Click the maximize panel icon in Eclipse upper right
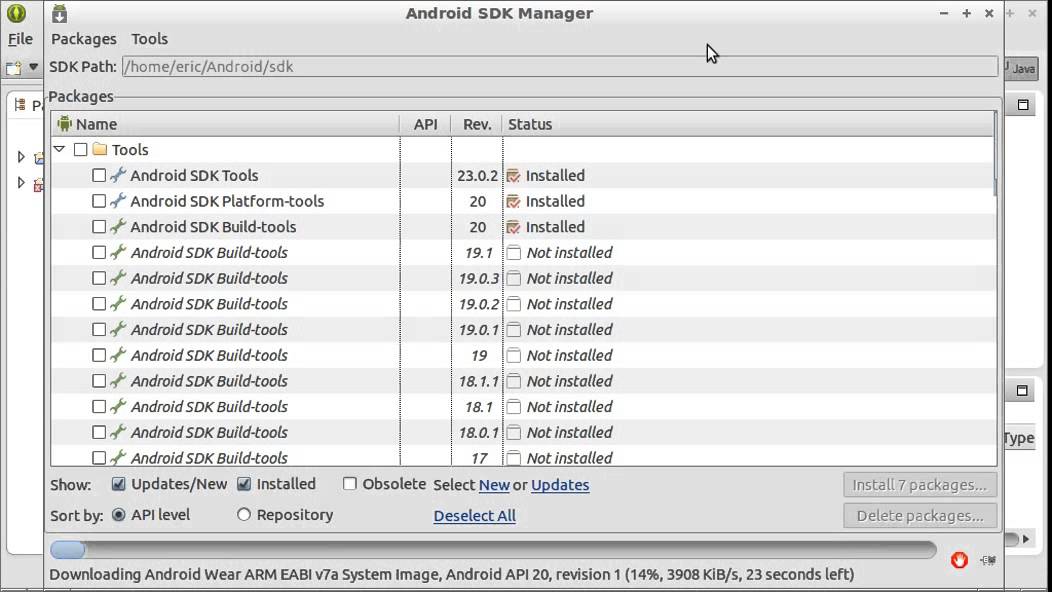 pos(1022,105)
